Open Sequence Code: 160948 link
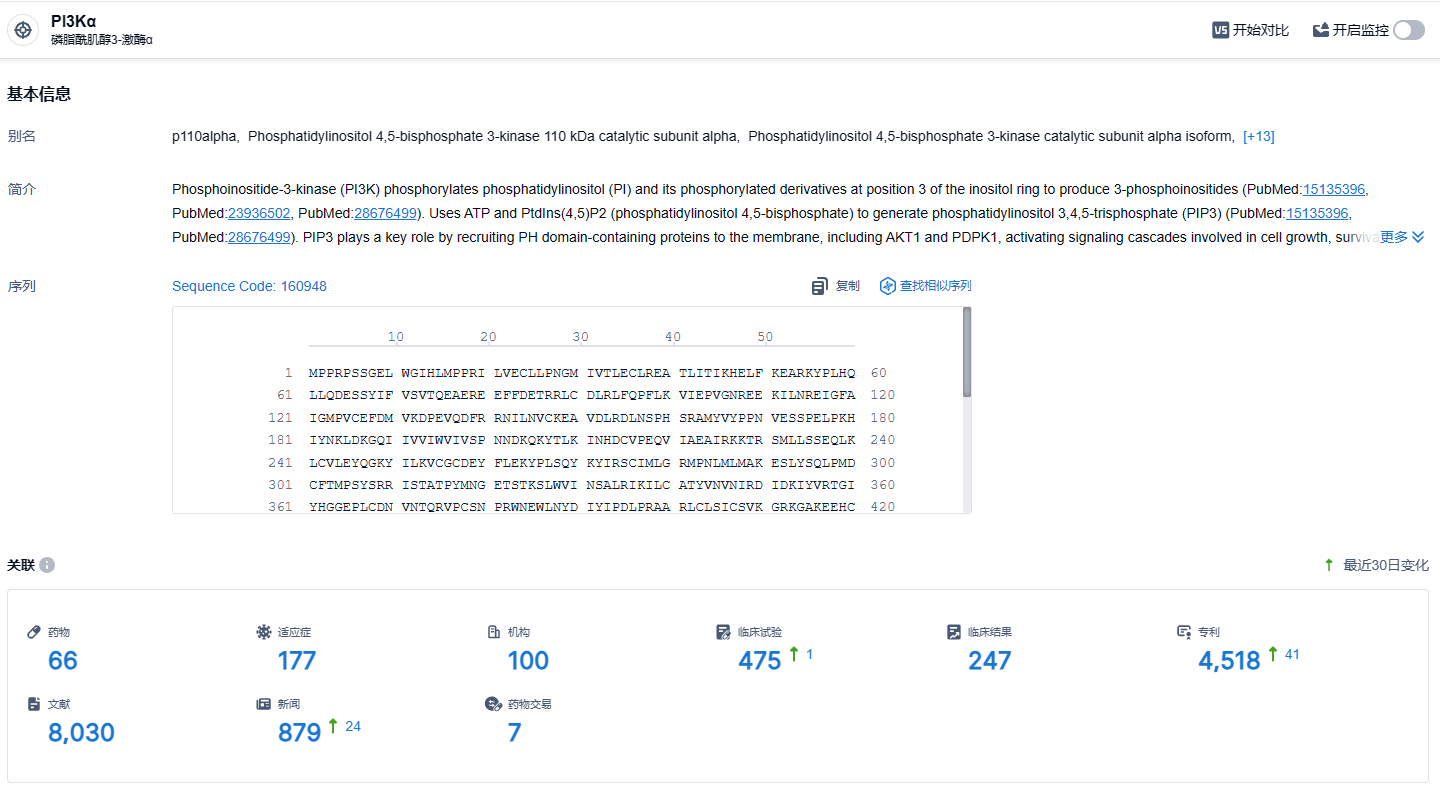1440x788 pixels. coord(249,286)
